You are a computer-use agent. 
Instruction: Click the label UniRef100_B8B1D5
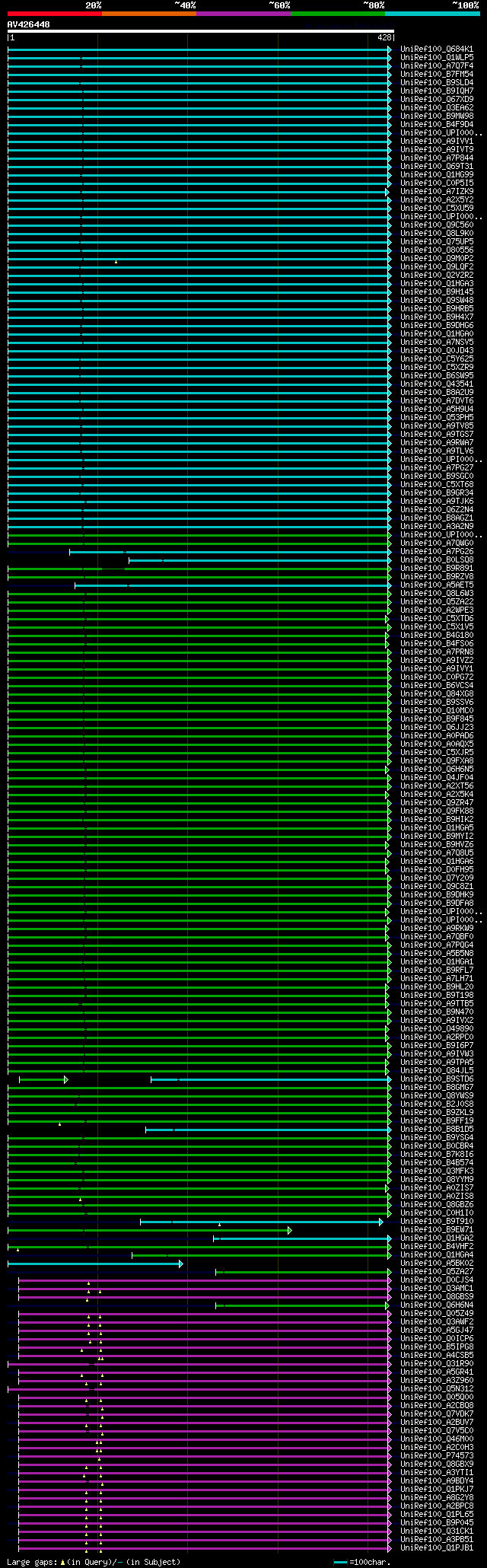tap(437, 1129)
